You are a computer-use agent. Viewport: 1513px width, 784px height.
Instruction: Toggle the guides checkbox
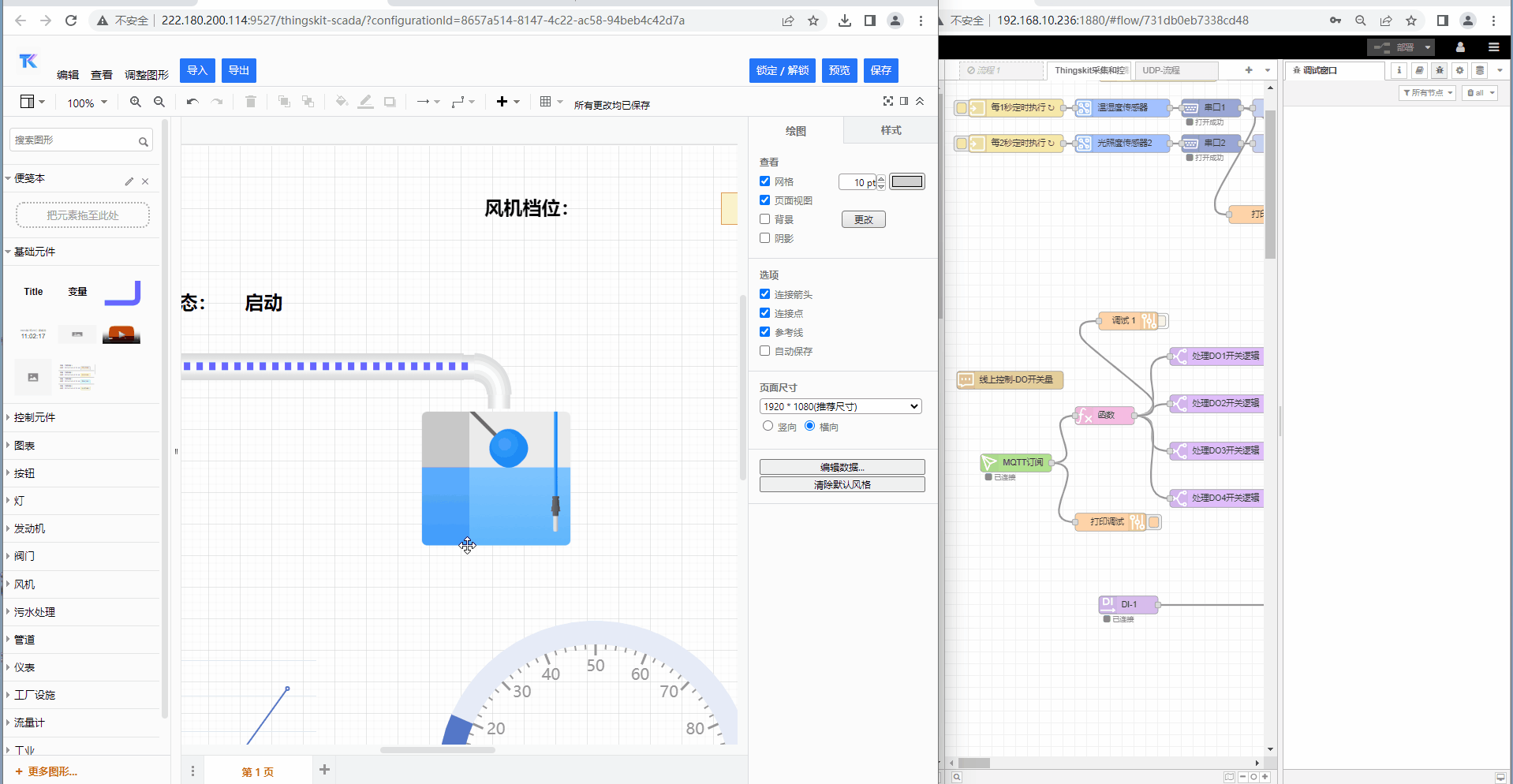click(x=764, y=332)
